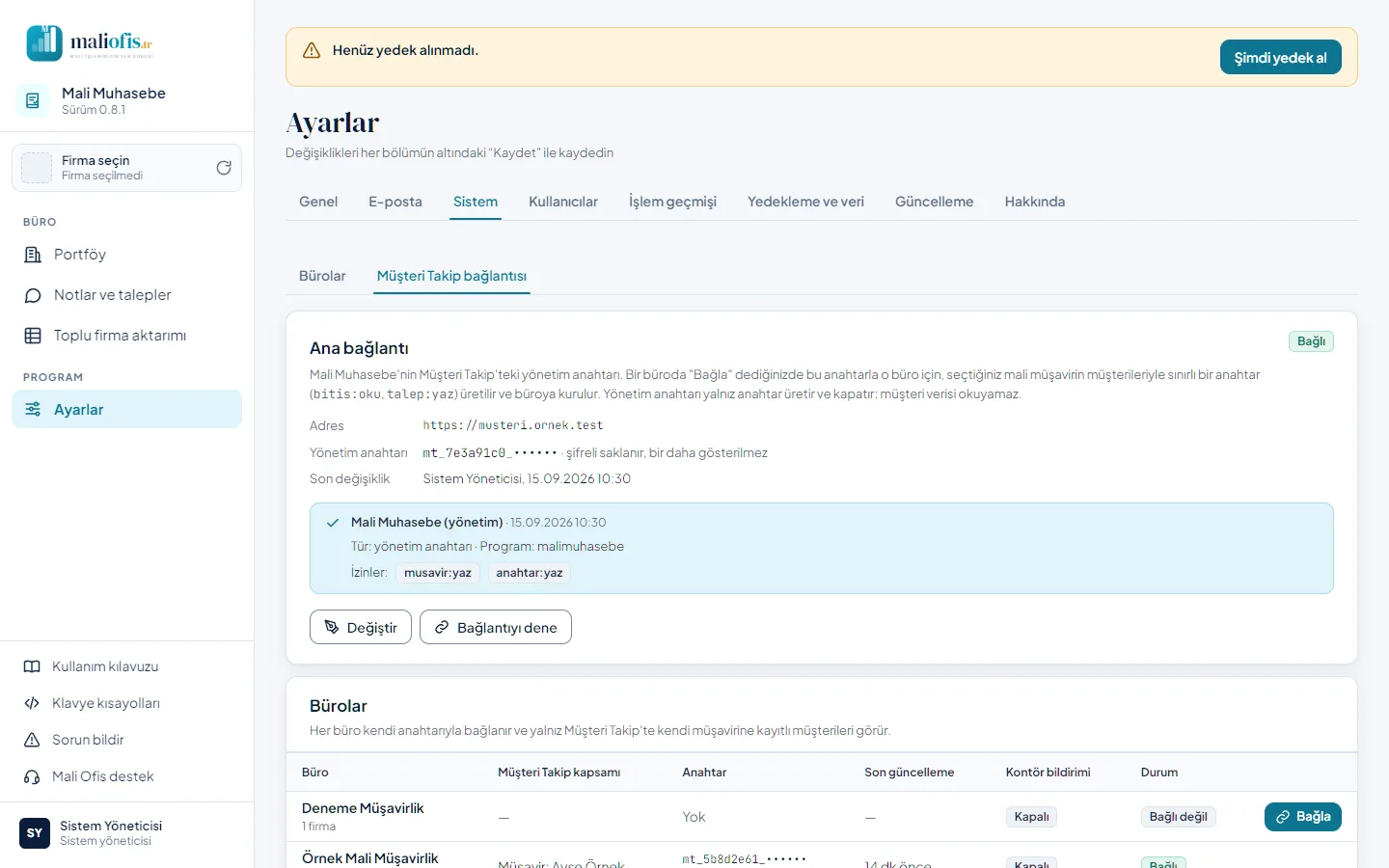Click the Deneme Müşavirlik office name
Screen dimensions: 1389x868
363,808
